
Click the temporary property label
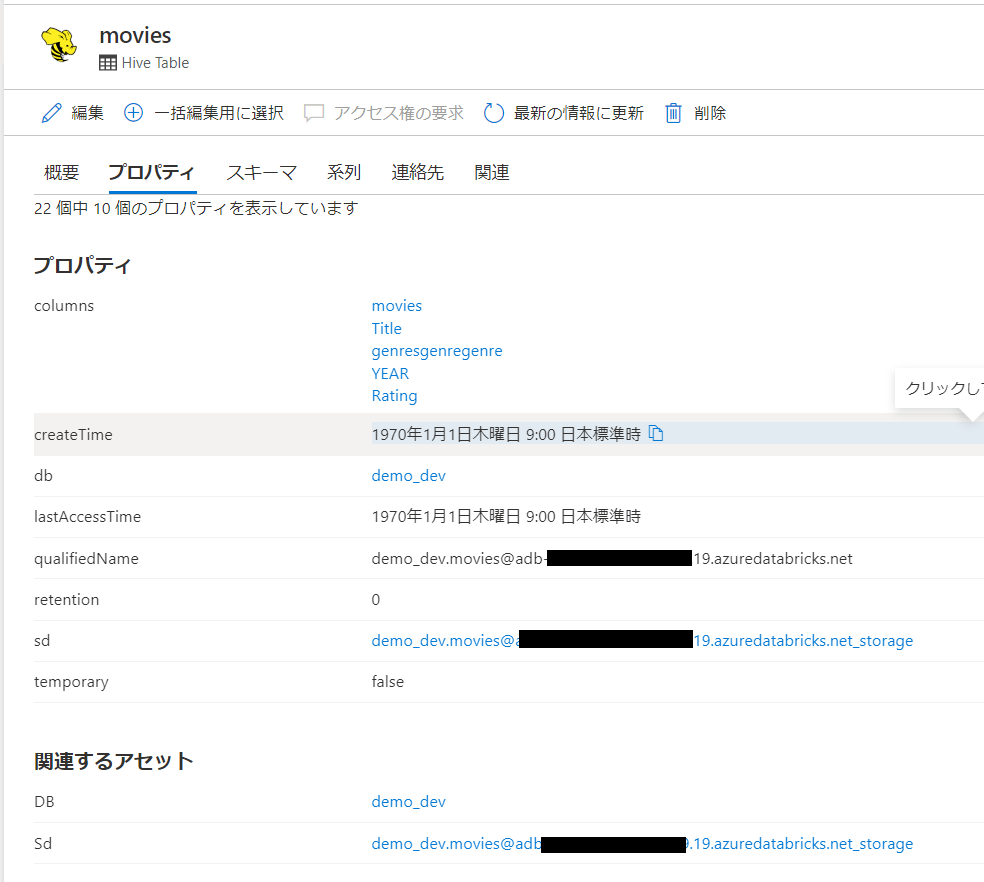71,682
